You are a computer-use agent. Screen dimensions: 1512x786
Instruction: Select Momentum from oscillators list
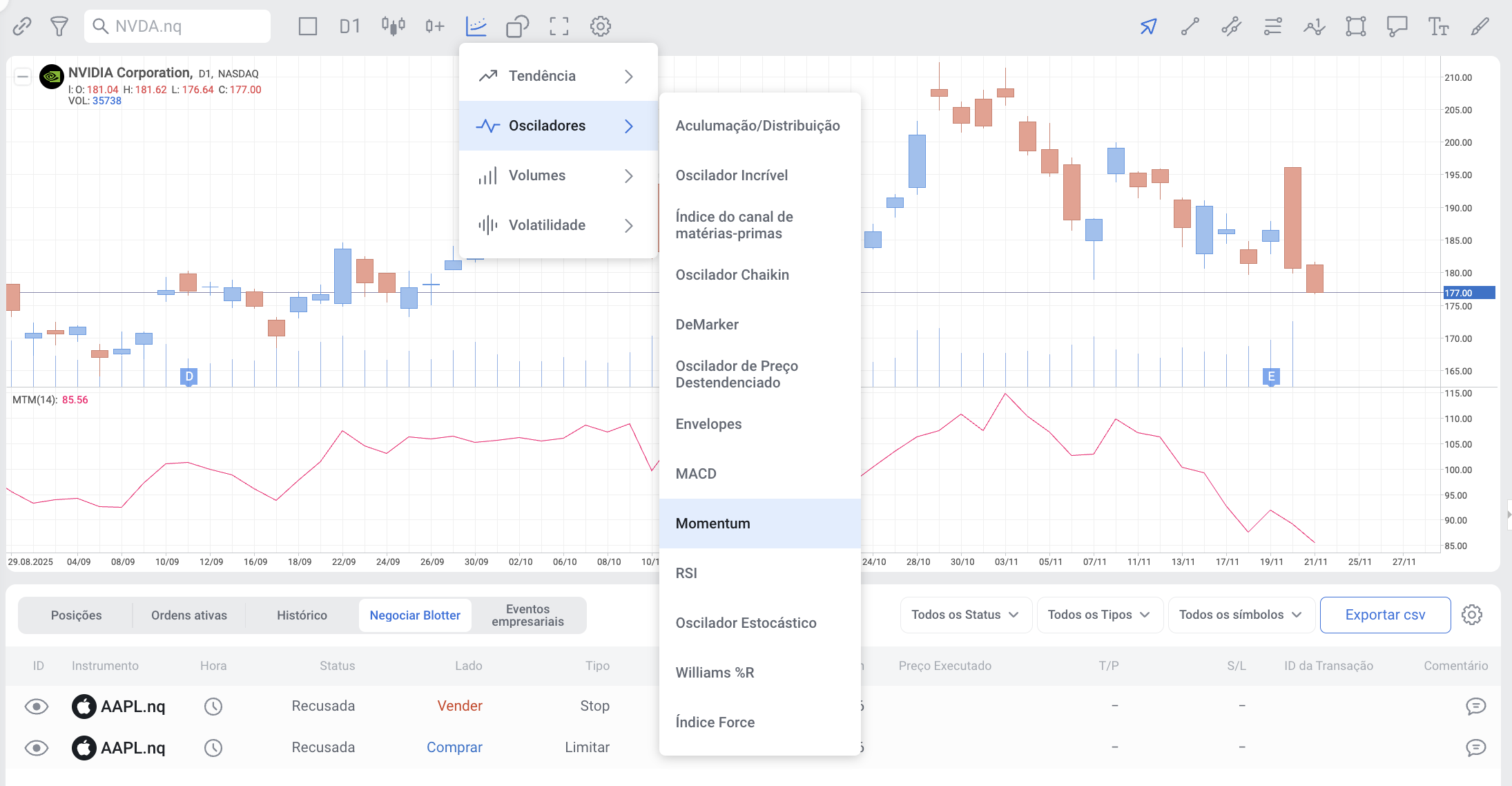tap(713, 524)
